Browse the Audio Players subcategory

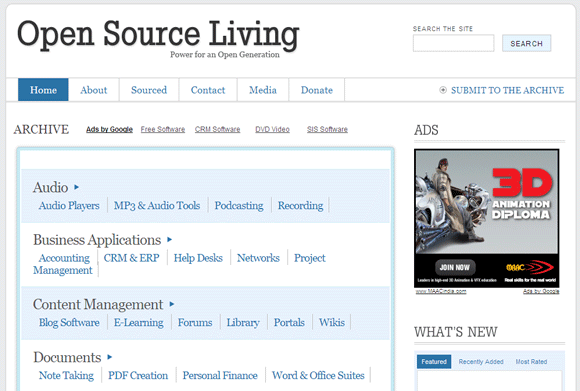pos(69,205)
